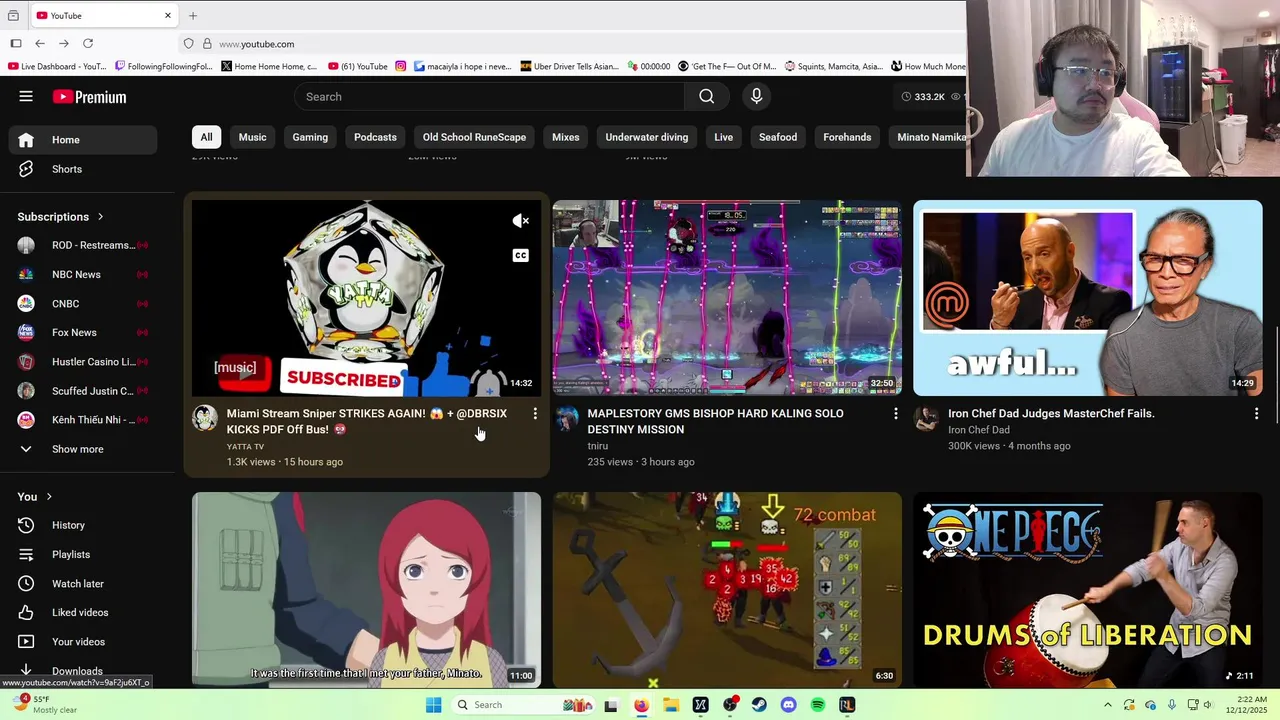The width and height of the screenshot is (1280, 720).
Task: Select the Seafood filter chip
Action: click(778, 137)
